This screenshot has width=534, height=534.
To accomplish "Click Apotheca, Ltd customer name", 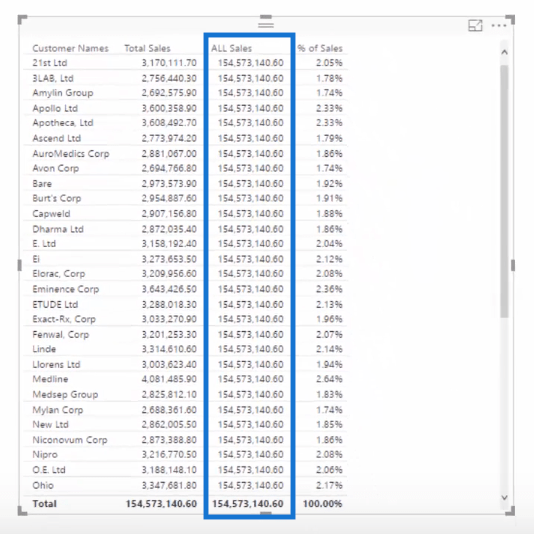I will 63,123.
